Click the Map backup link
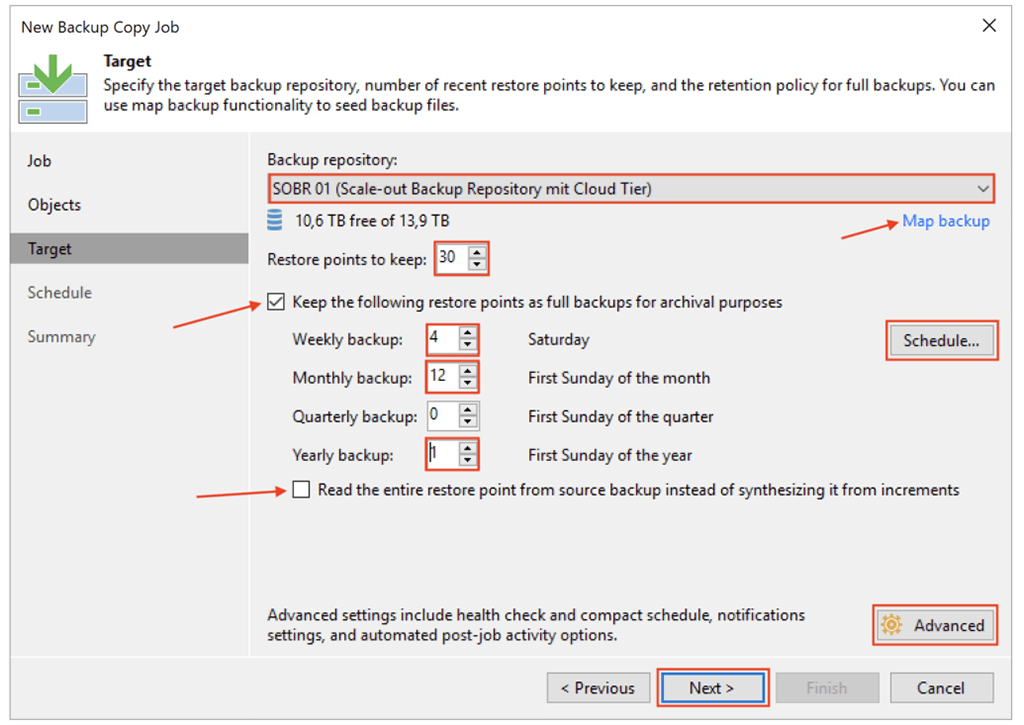This screenshot has height=725, width=1024. pyautogui.click(x=946, y=221)
